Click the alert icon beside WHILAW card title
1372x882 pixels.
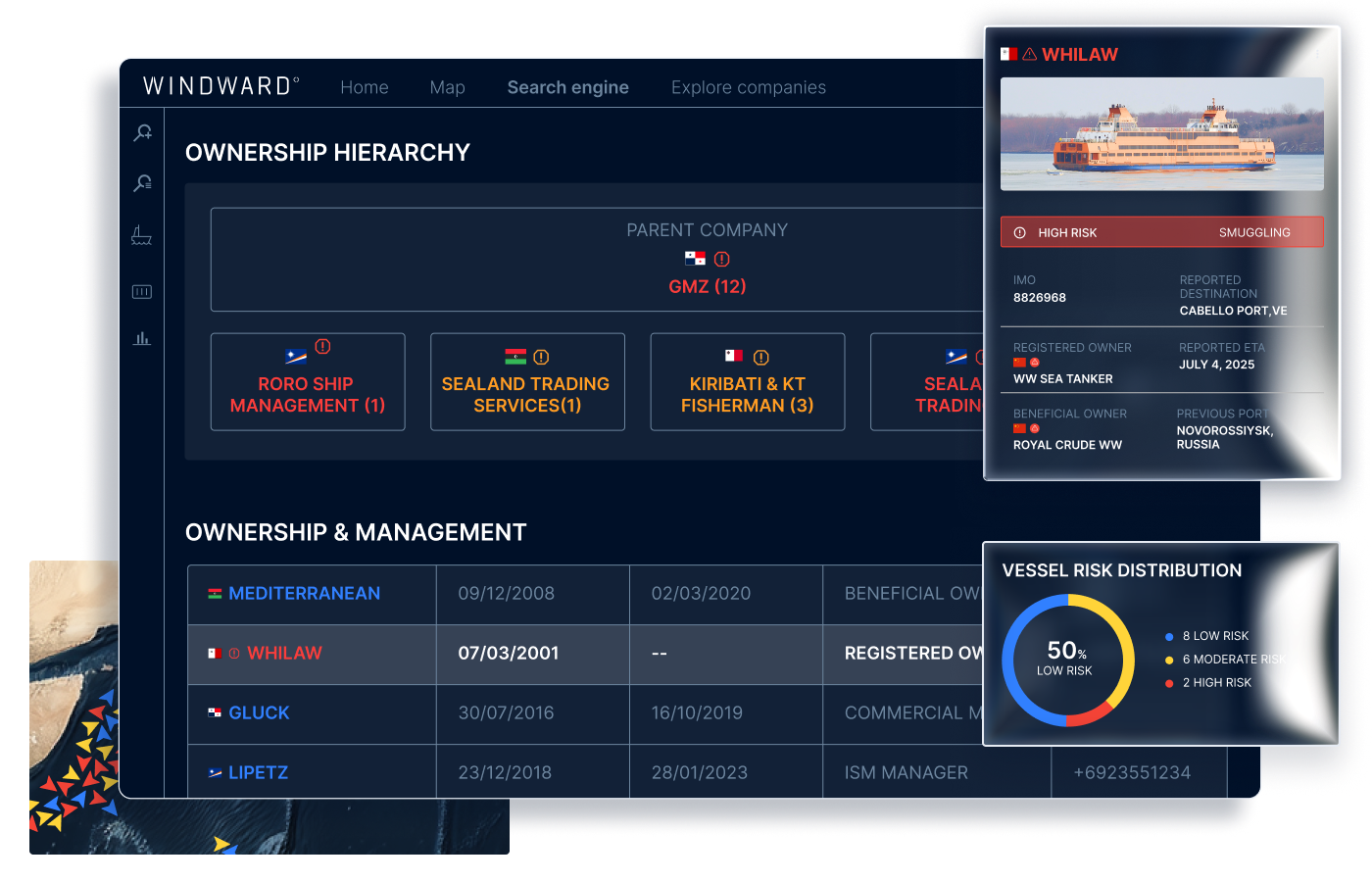(1028, 55)
